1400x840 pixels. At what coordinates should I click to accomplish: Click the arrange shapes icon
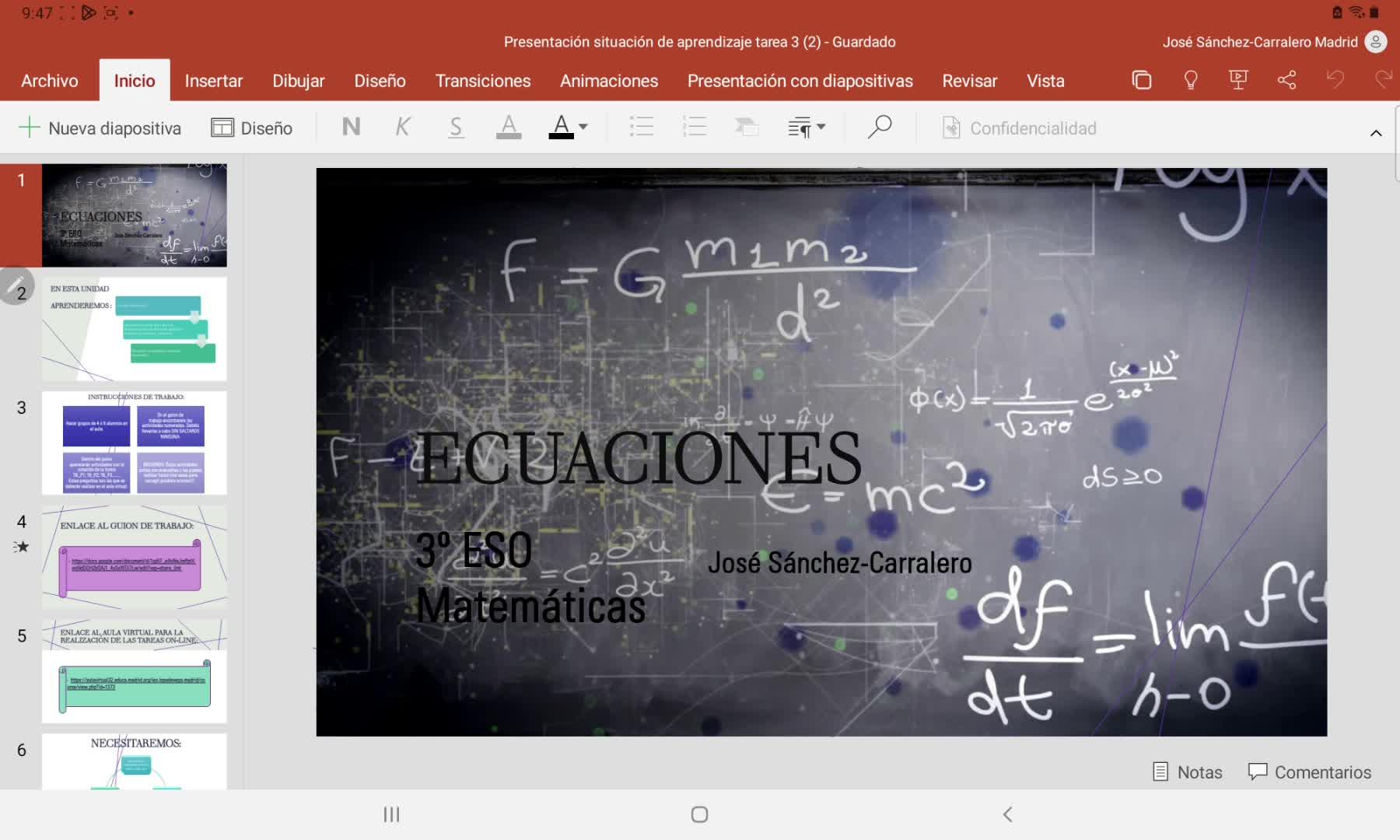[x=747, y=127]
